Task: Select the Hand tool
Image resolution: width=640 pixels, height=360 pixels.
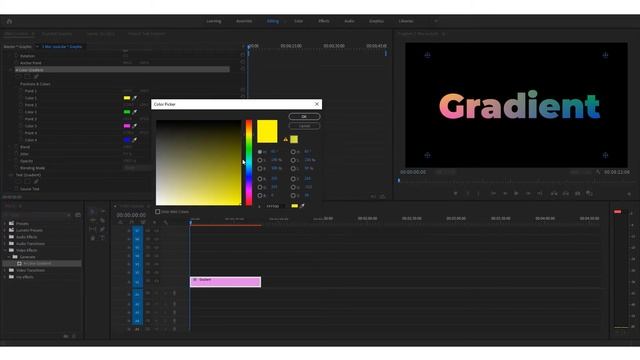Action: click(x=93, y=238)
